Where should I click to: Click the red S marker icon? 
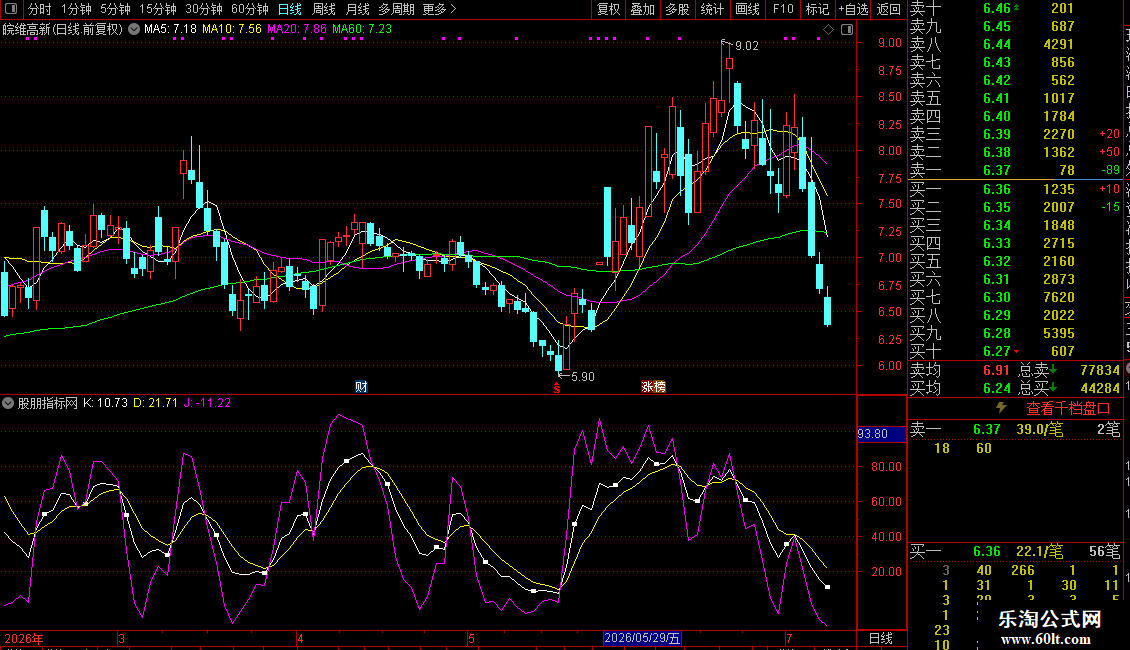(556, 388)
